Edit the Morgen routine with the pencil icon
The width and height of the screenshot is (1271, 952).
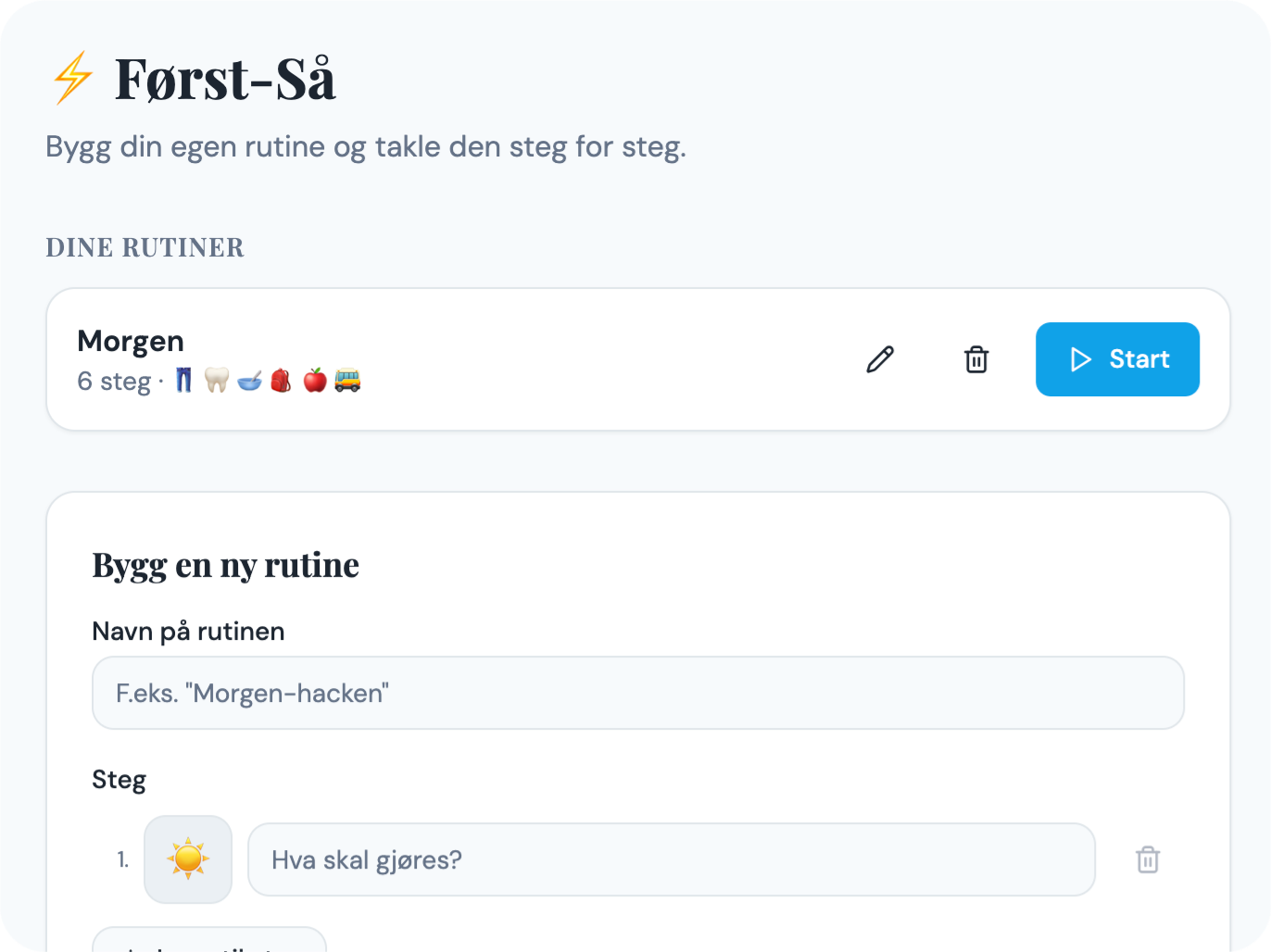(x=880, y=359)
